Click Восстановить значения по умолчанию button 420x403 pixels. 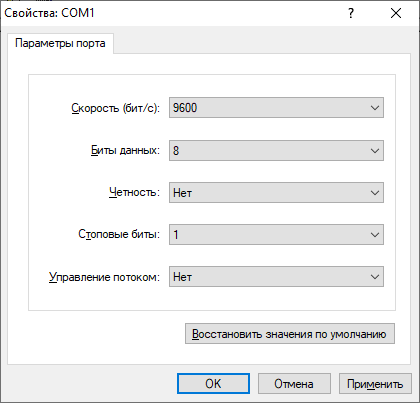(x=290, y=334)
